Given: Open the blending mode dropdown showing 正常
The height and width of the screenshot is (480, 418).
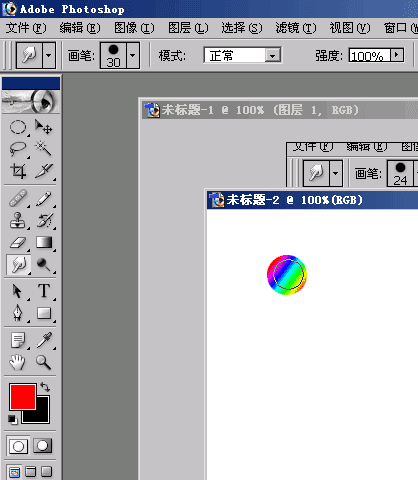Looking at the screenshot, I should click(x=243, y=55).
